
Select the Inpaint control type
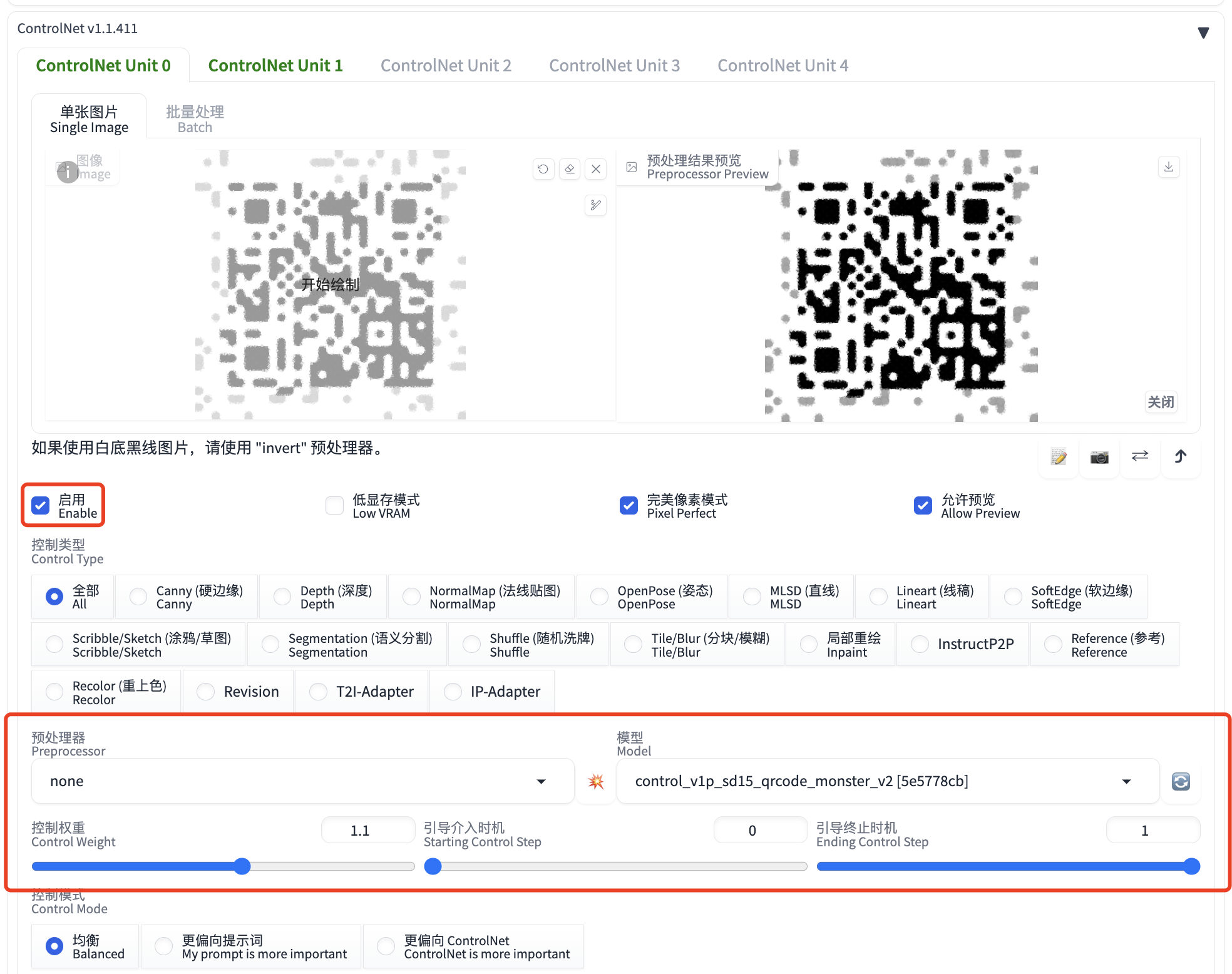click(840, 644)
